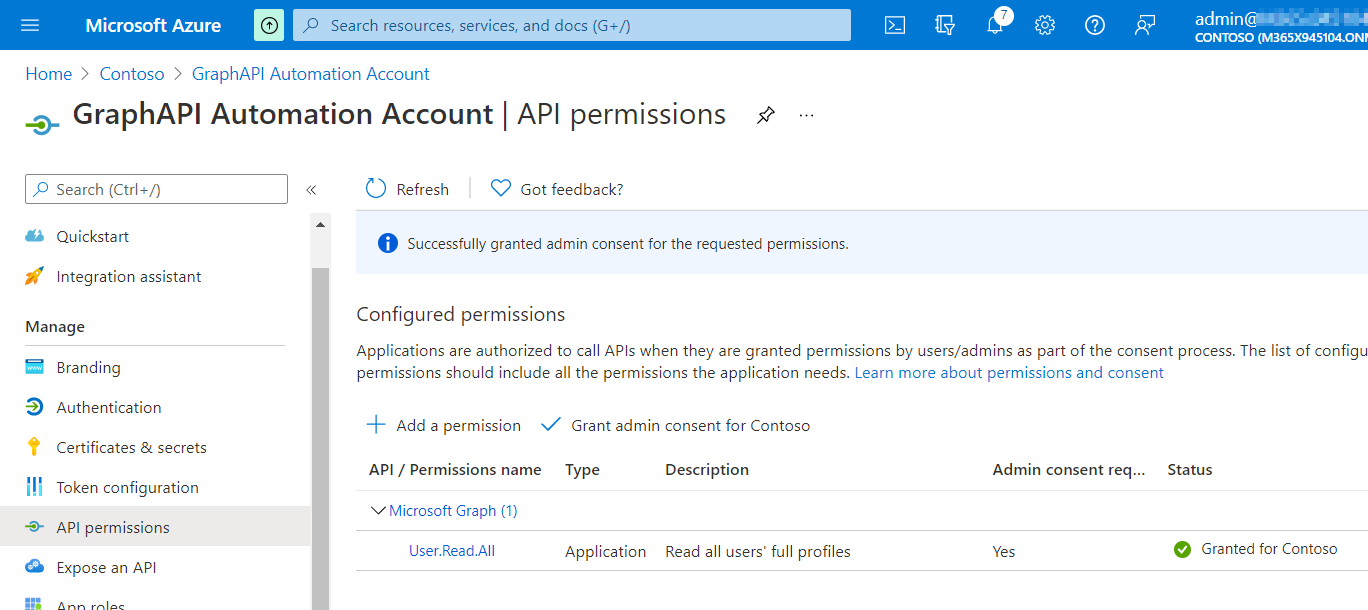Select API permissions in the sidebar
The width and height of the screenshot is (1368, 610).
(155, 527)
